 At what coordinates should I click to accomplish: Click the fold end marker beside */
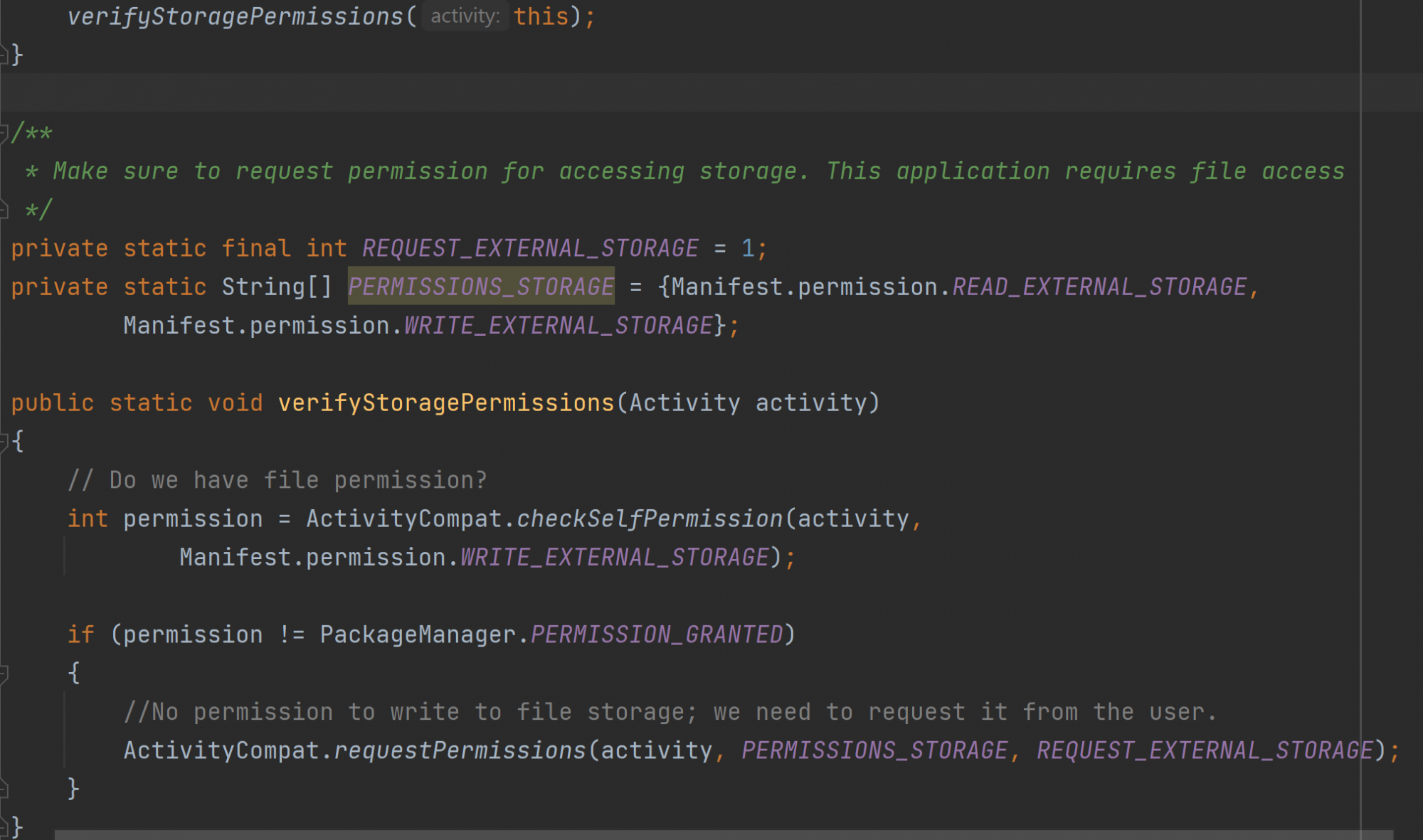[x=4, y=209]
